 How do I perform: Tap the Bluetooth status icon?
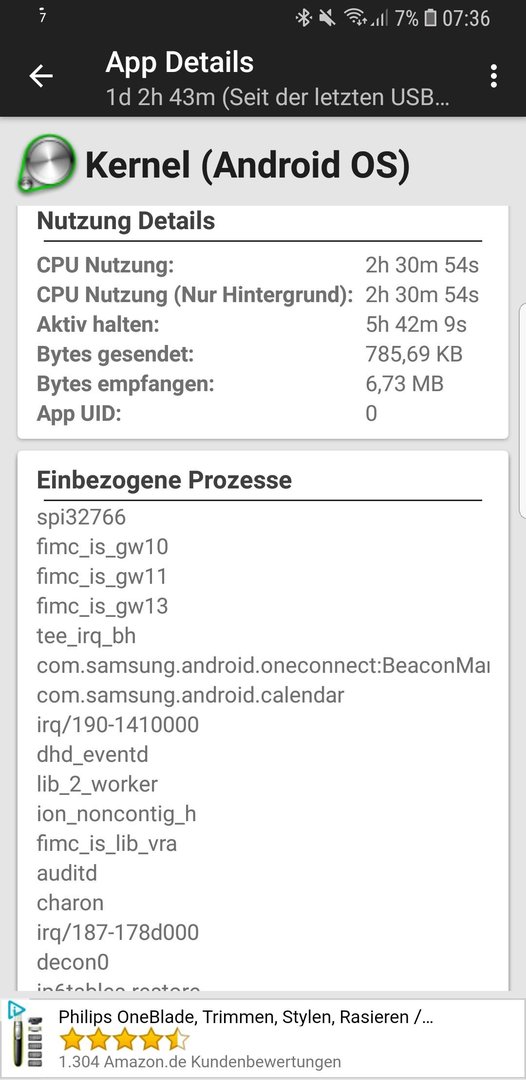304,18
